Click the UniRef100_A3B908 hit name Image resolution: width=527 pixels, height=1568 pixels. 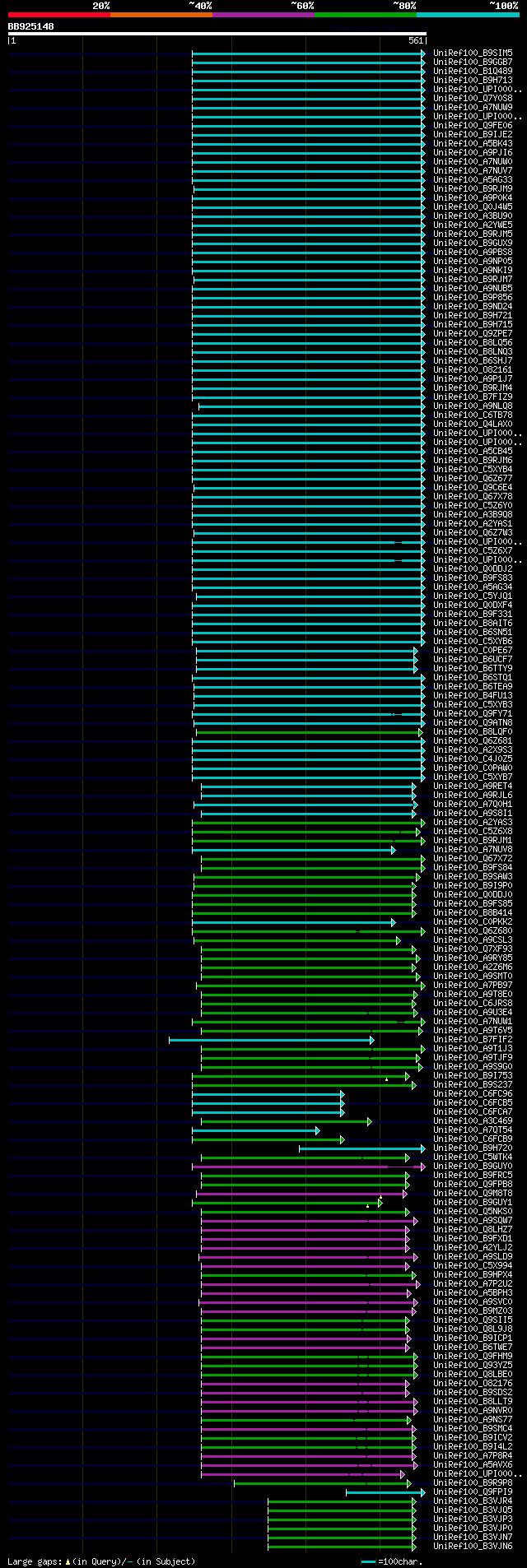pos(473,514)
